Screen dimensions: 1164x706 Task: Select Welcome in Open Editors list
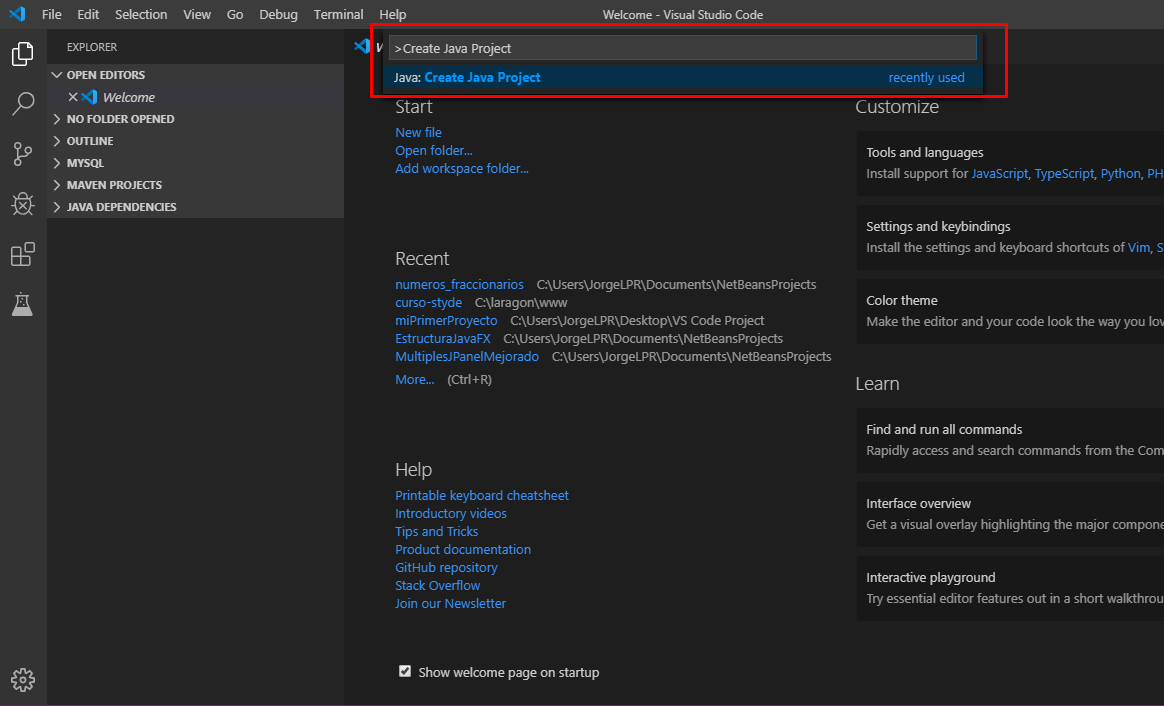[195, 97]
